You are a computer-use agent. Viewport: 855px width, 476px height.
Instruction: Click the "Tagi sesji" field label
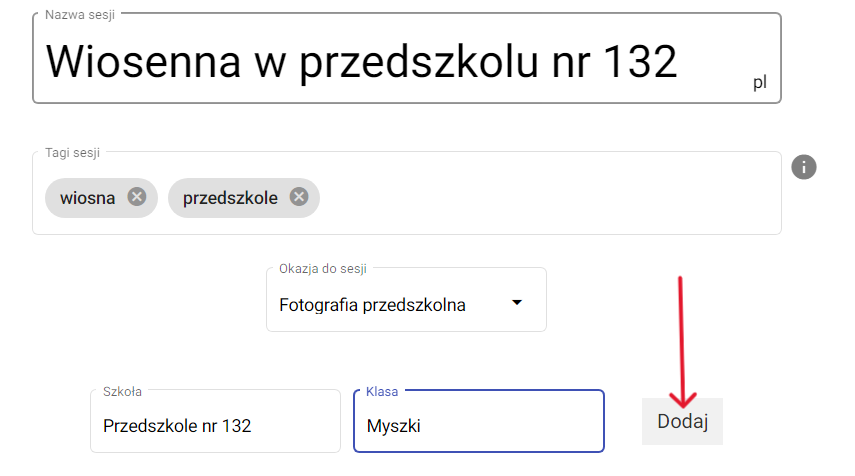pyautogui.click(x=73, y=153)
